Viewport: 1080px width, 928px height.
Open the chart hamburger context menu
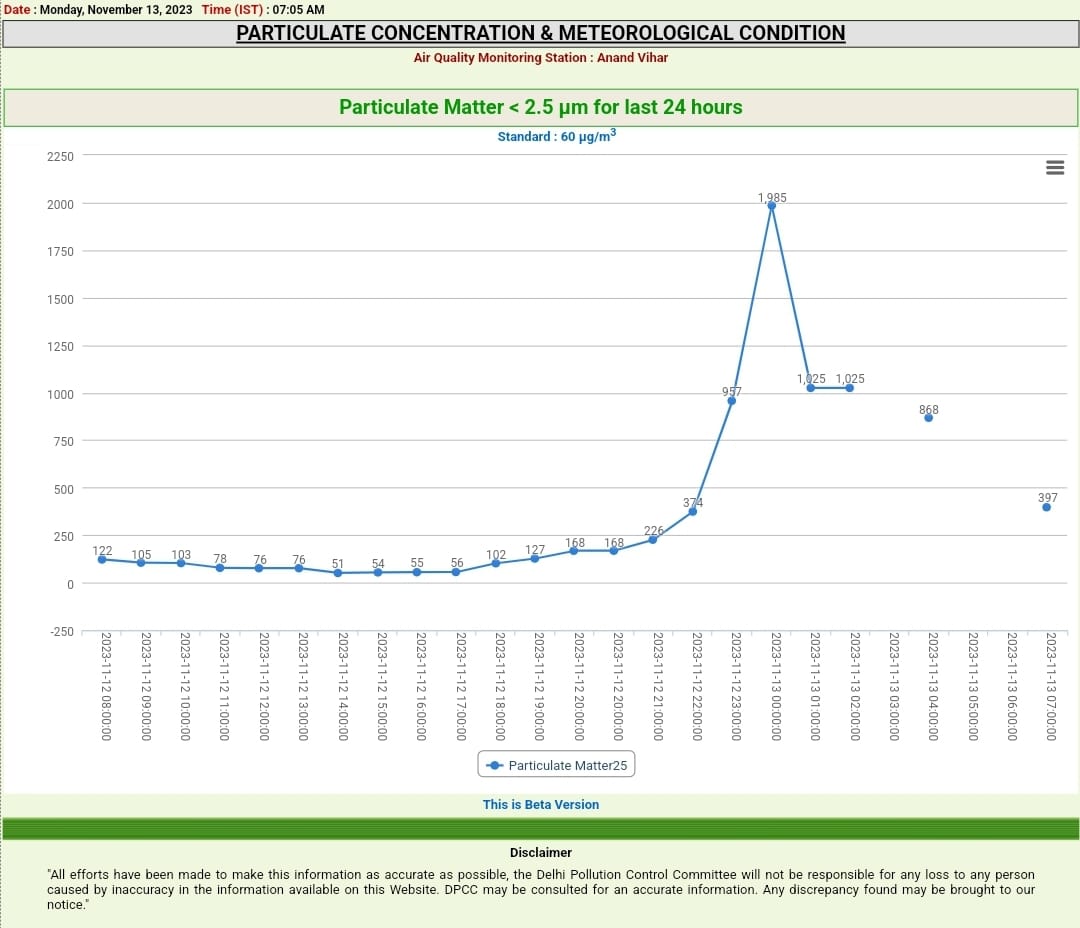(x=1054, y=167)
